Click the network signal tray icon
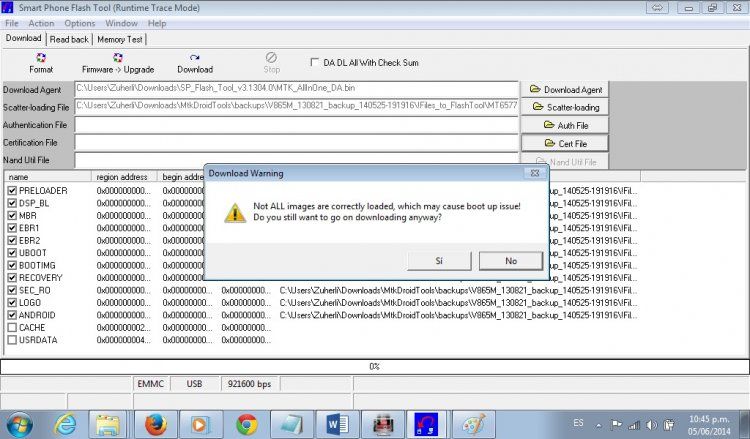Screen dimensions: 750x439 tap(634, 425)
